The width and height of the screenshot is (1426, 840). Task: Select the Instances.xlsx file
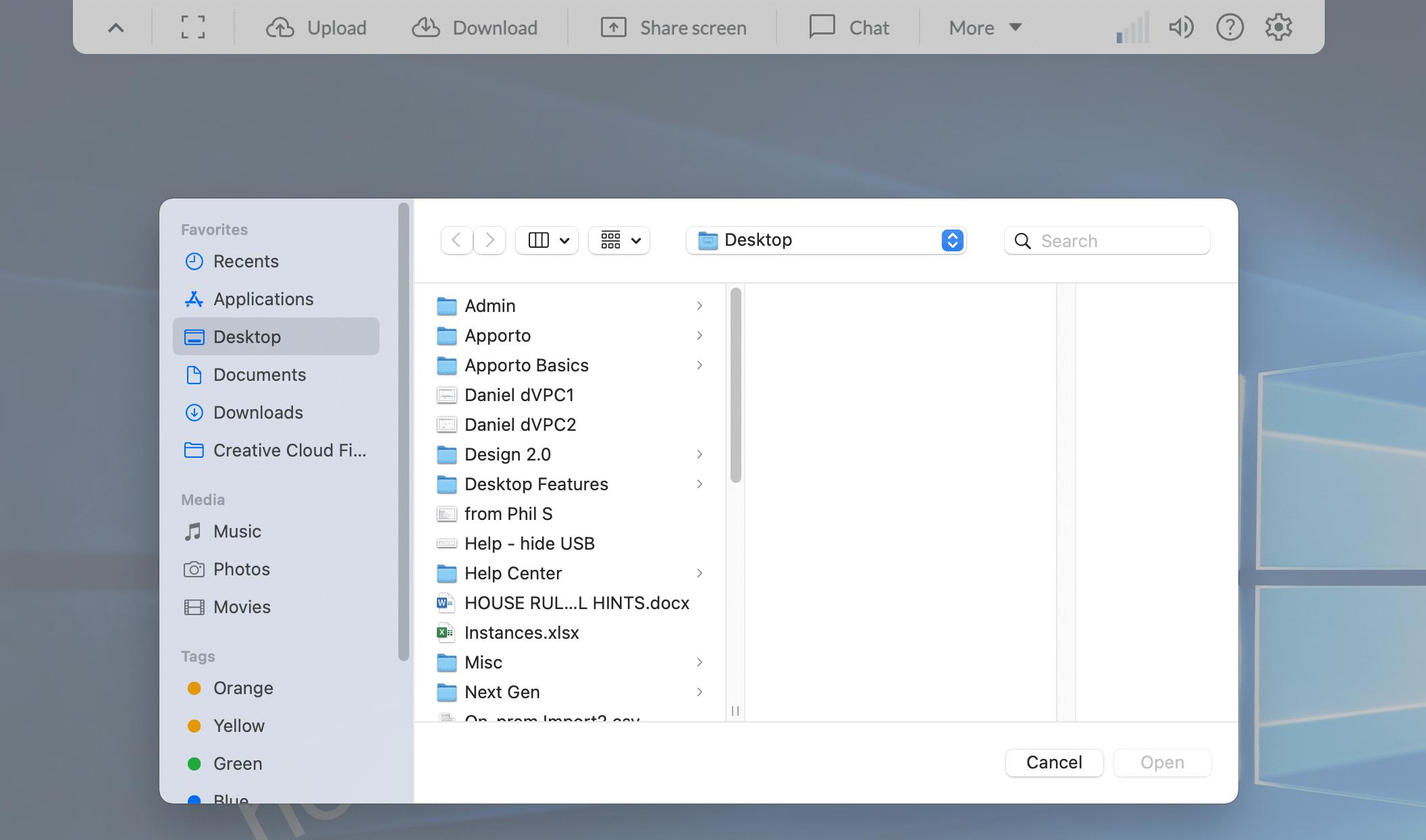click(521, 633)
